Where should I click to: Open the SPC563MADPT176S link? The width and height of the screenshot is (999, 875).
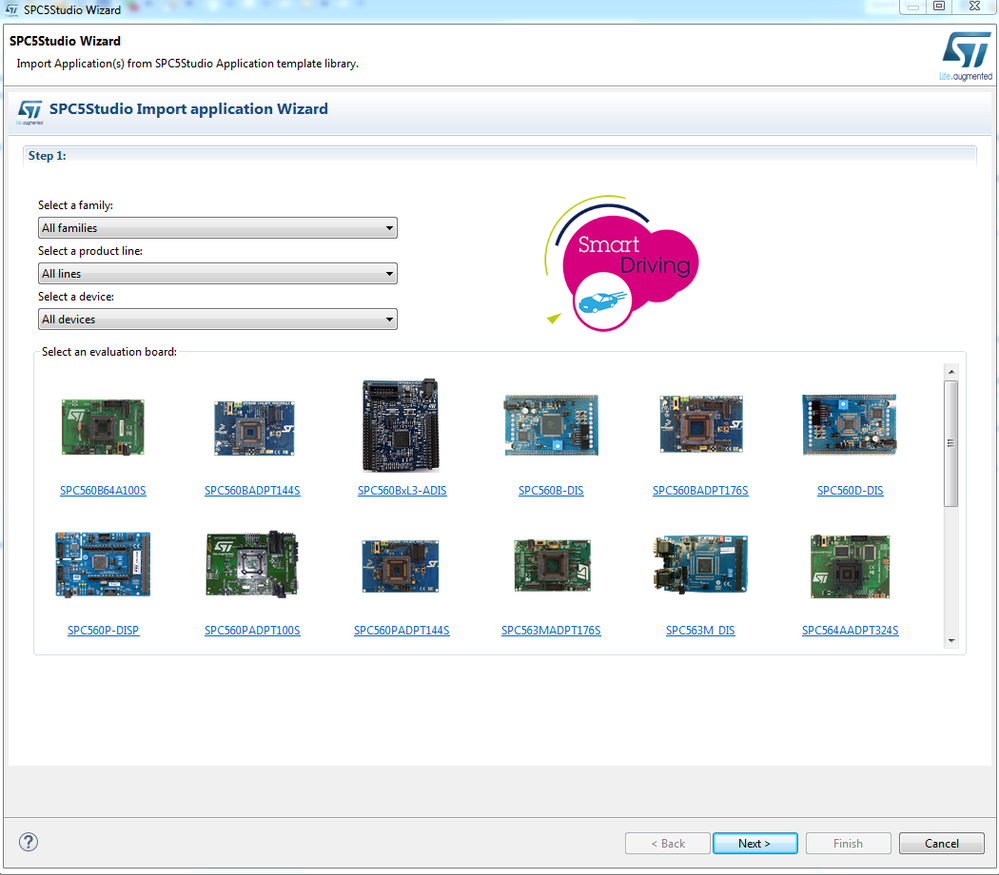[551, 630]
